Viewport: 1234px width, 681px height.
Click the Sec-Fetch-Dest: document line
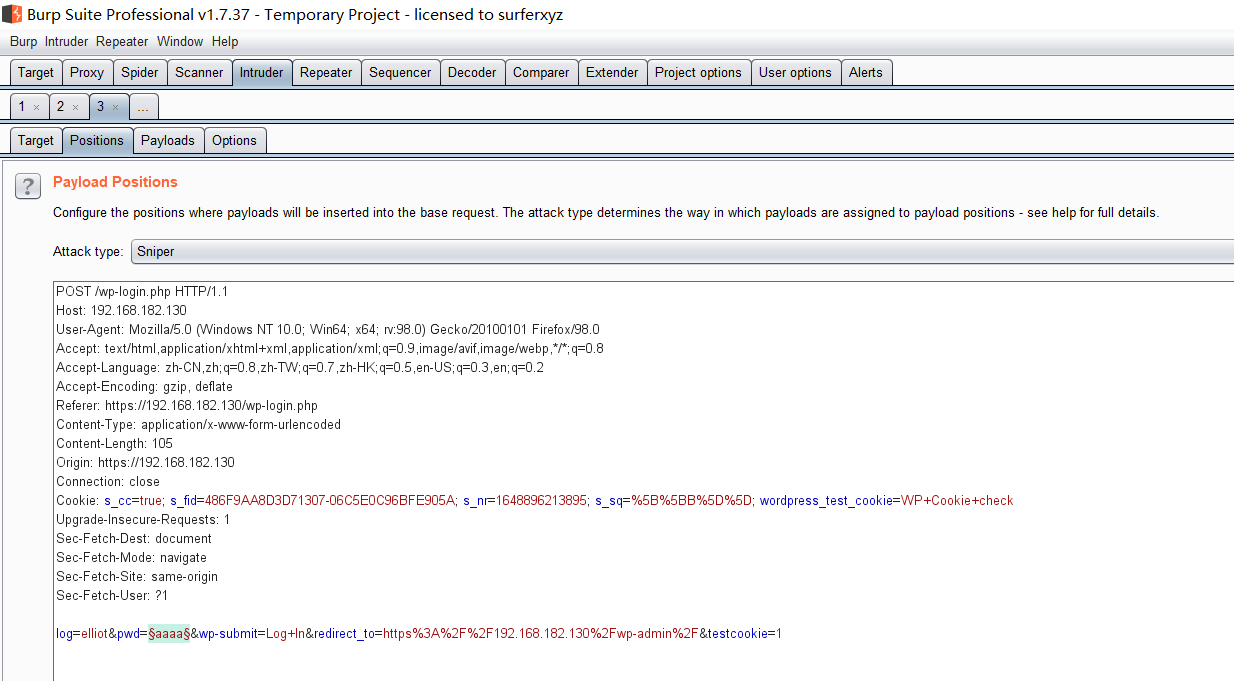133,538
